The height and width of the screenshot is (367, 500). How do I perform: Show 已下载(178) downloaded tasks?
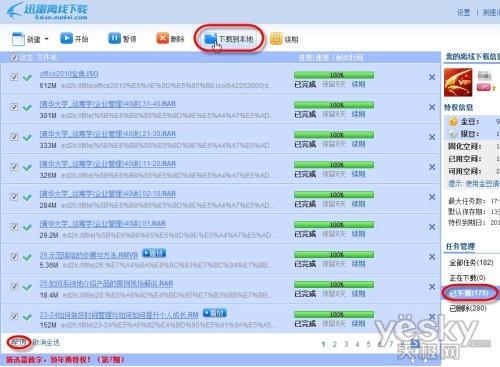point(469,293)
